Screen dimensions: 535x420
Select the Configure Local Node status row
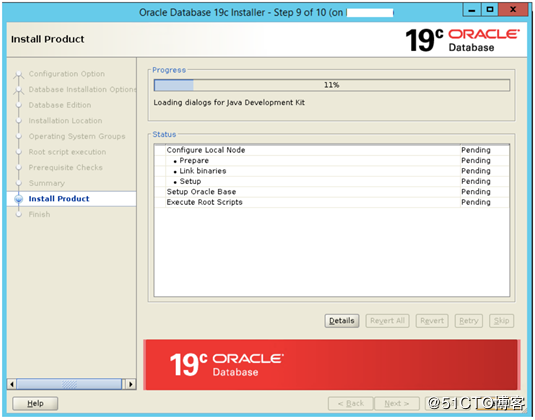click(332, 150)
